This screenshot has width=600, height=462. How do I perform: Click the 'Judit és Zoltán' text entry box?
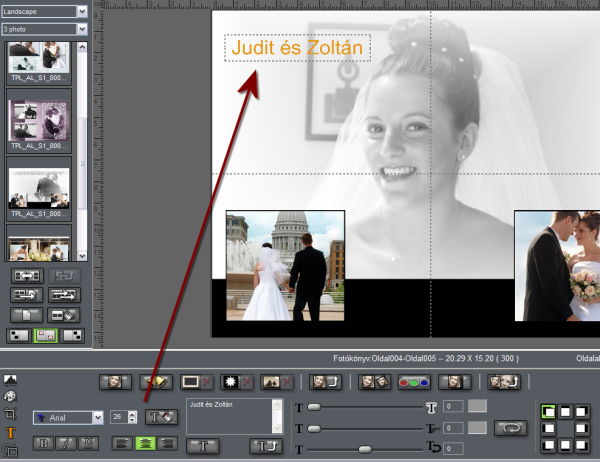(229, 416)
